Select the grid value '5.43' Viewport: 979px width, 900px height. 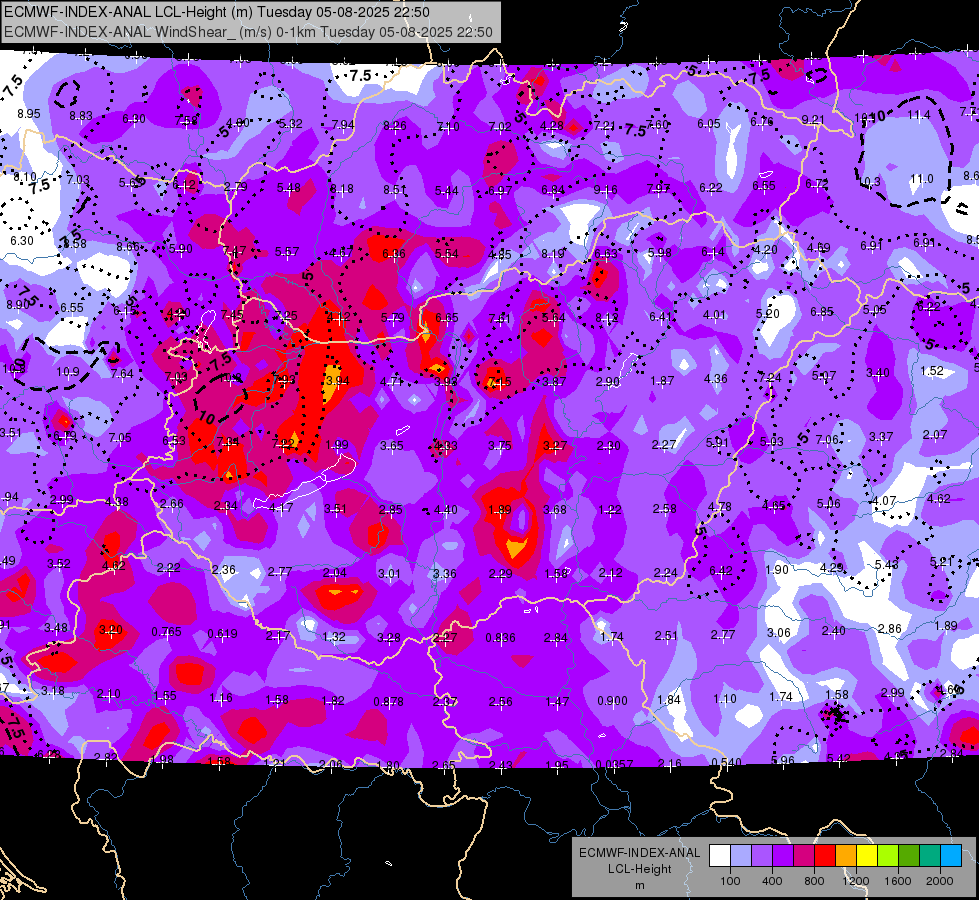click(887, 565)
